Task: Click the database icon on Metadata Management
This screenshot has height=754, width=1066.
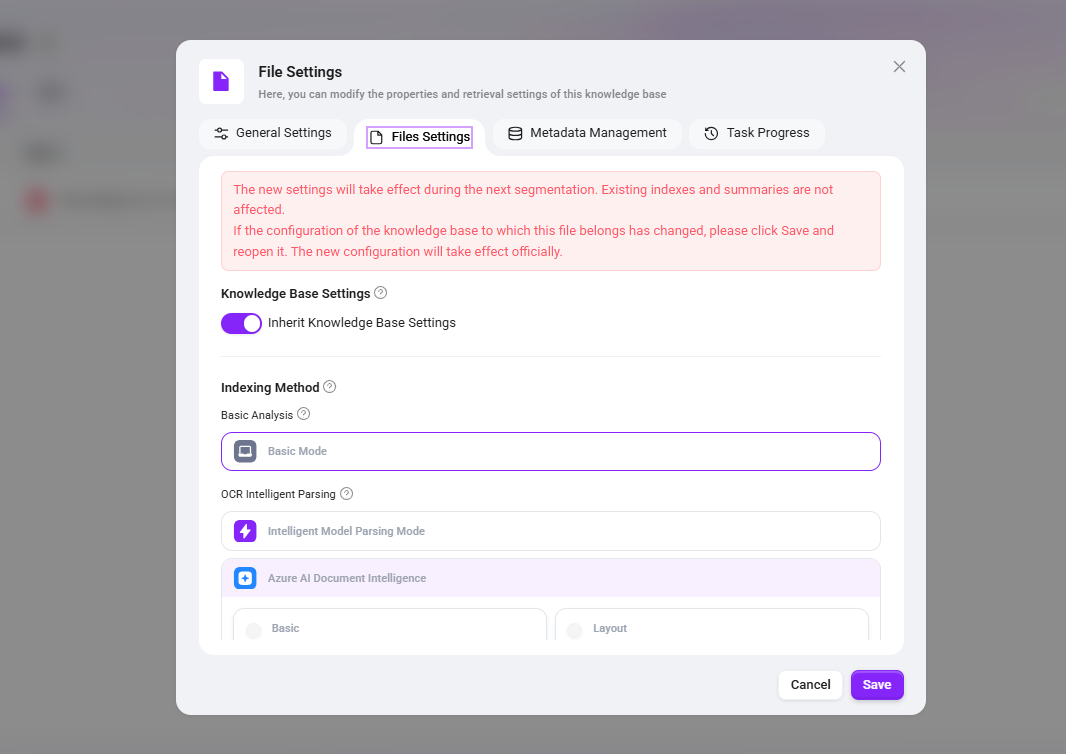Action: [x=515, y=133]
